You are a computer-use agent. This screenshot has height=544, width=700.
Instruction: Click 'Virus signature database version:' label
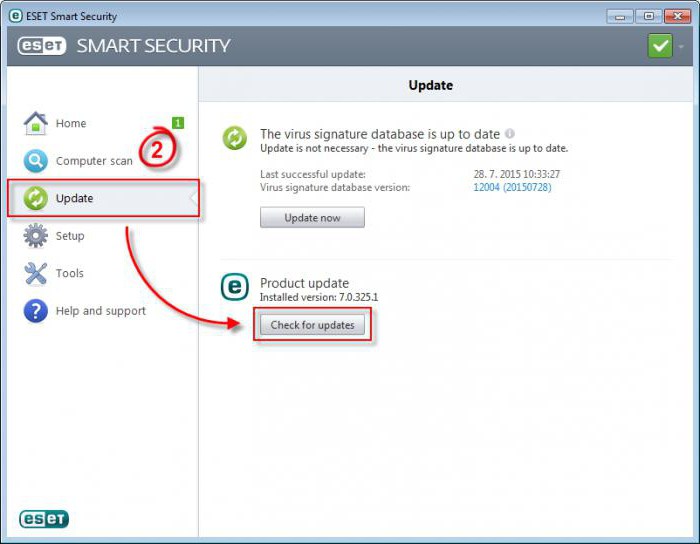335,187
